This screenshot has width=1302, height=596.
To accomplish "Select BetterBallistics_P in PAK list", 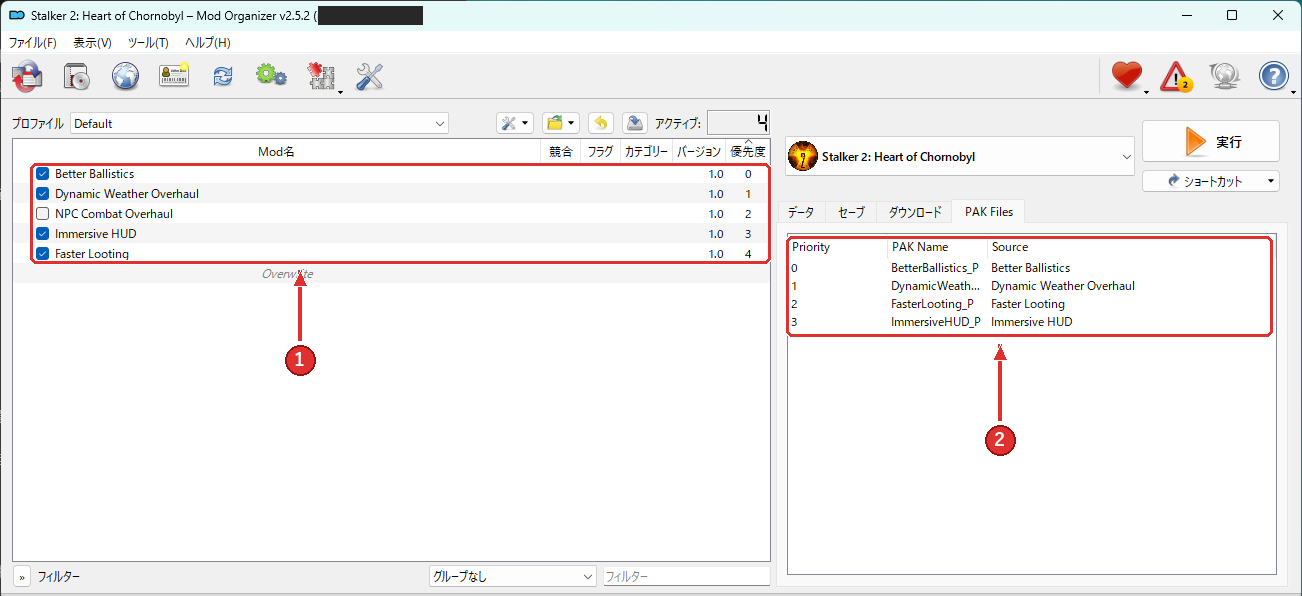I will pyautogui.click(x=935, y=268).
